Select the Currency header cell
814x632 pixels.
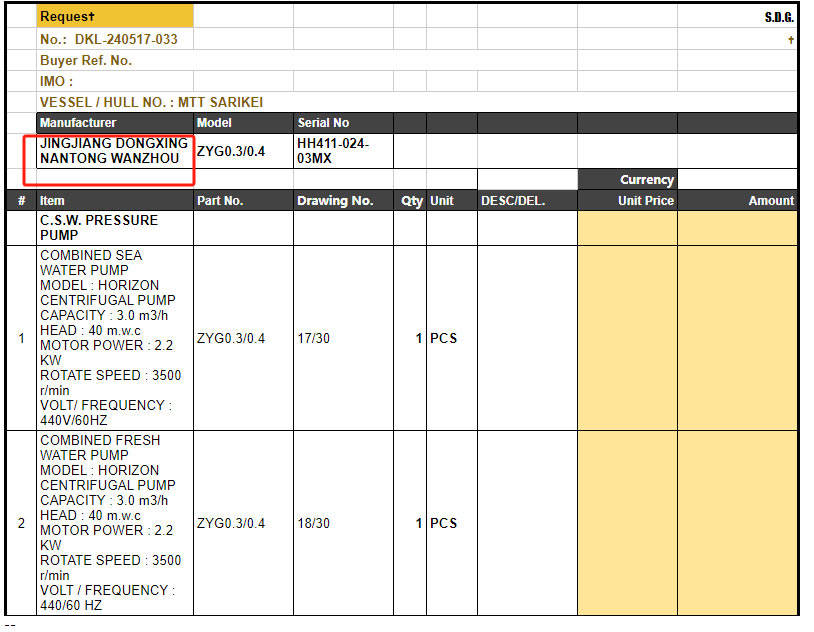click(x=627, y=180)
